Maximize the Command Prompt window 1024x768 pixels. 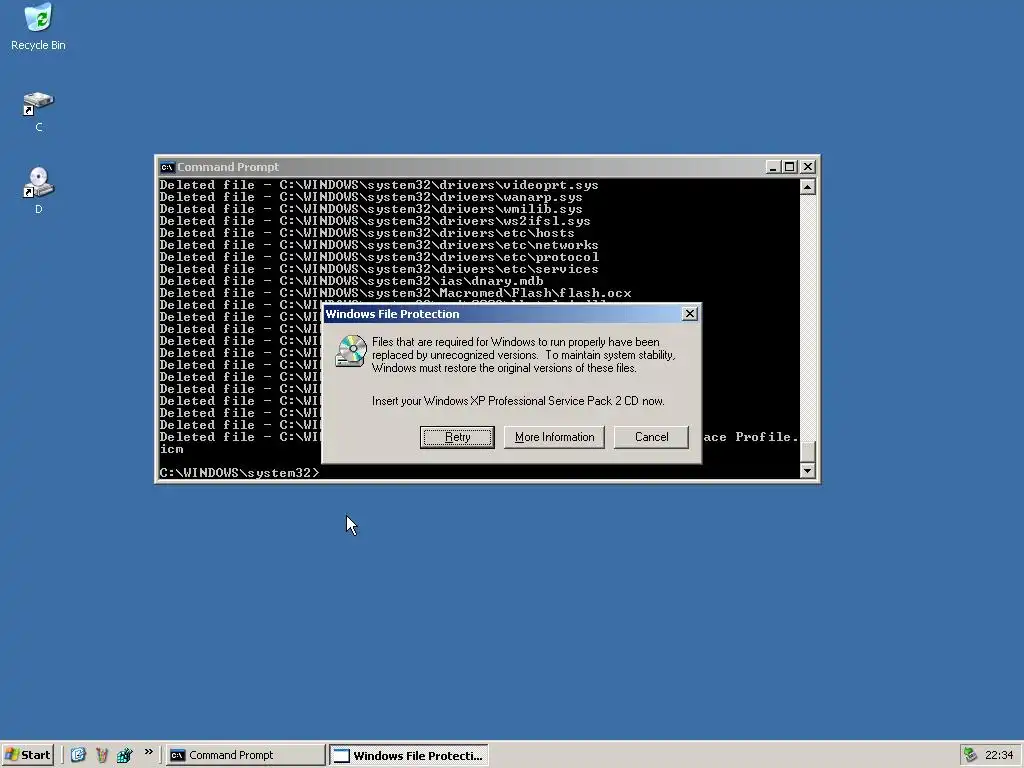(790, 167)
